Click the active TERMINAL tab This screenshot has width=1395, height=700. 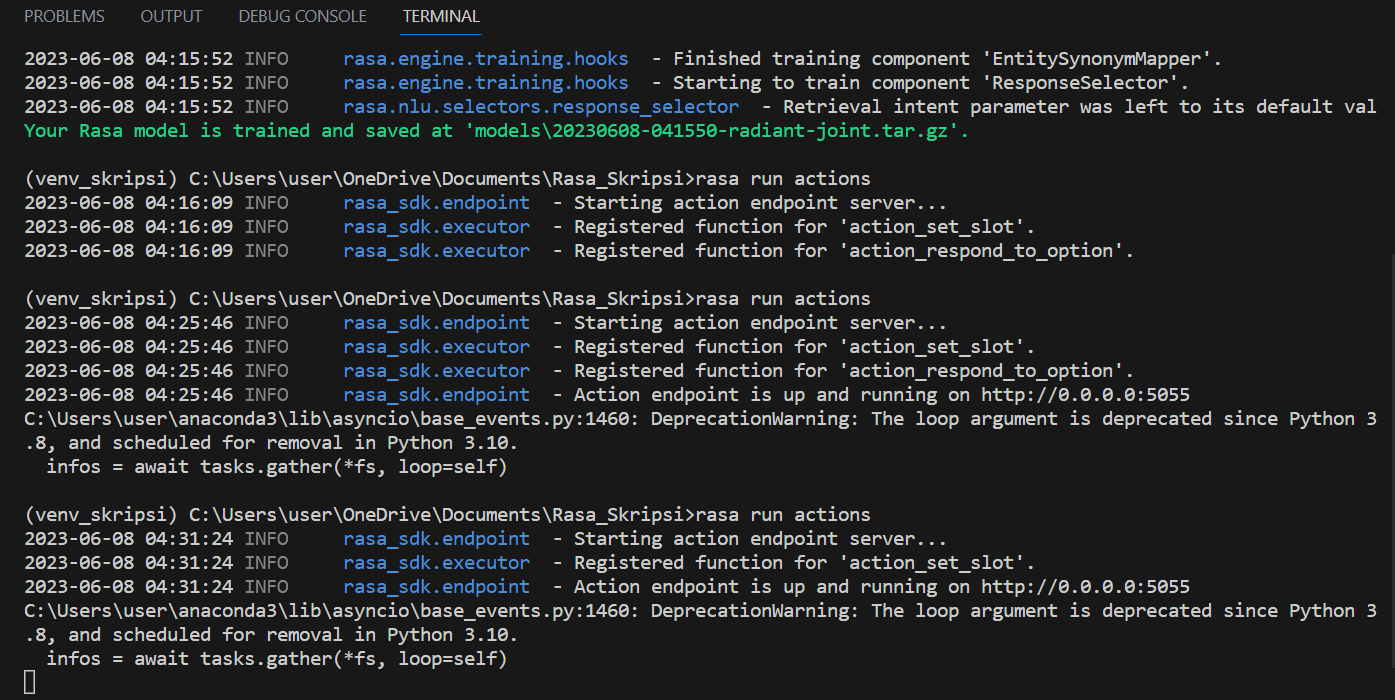click(440, 17)
